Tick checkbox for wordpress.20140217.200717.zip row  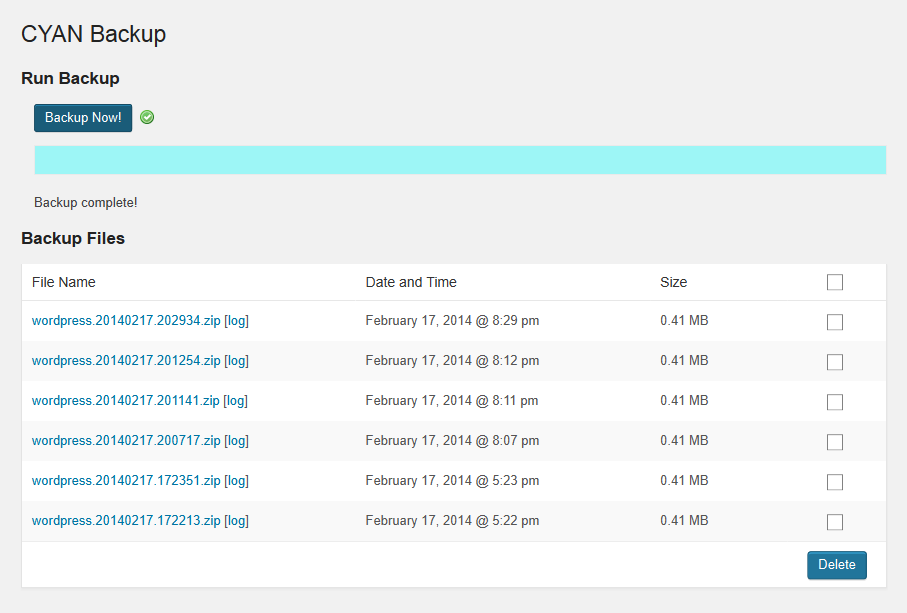click(x=835, y=442)
